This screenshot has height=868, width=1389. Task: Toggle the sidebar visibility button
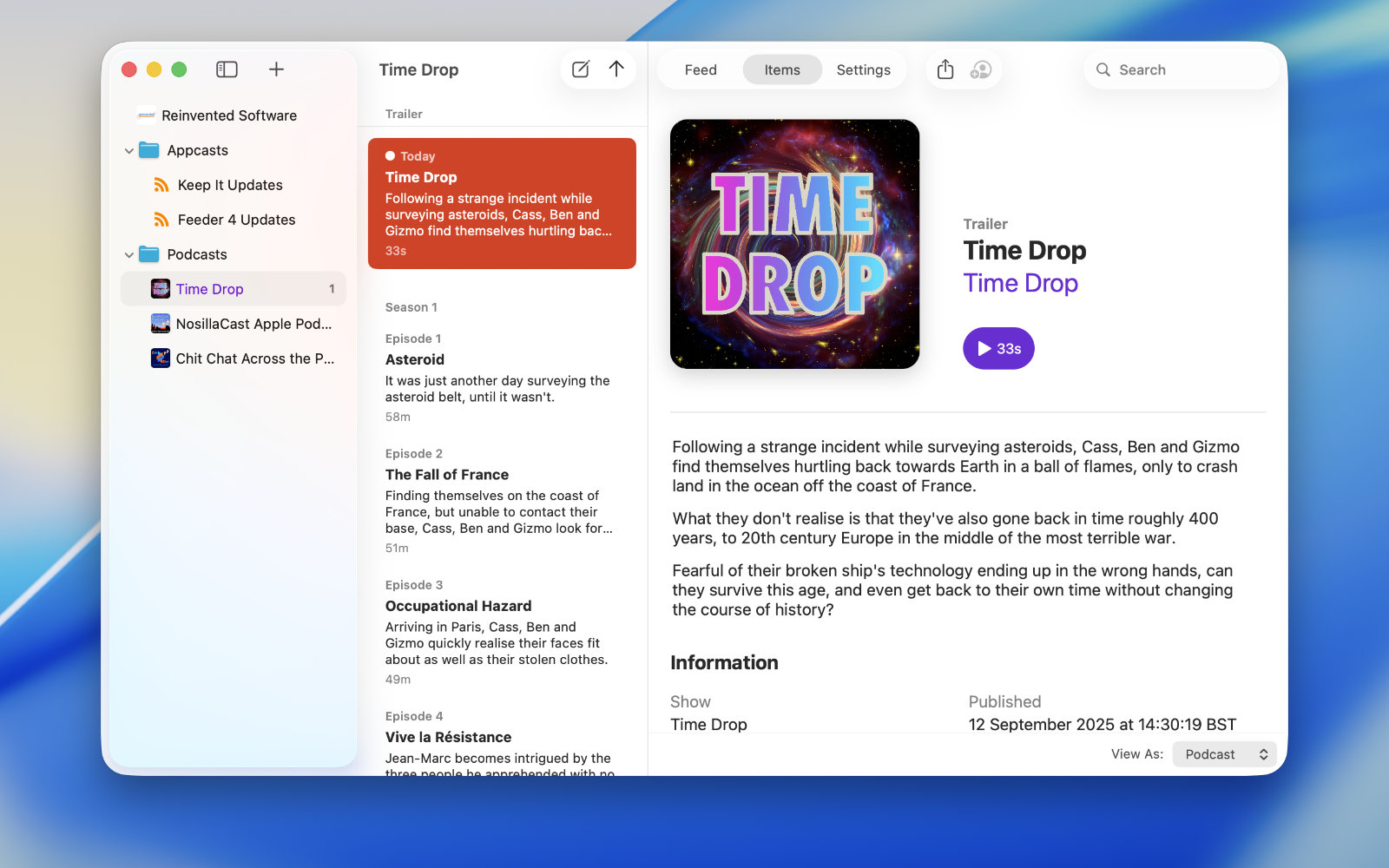pos(227,69)
